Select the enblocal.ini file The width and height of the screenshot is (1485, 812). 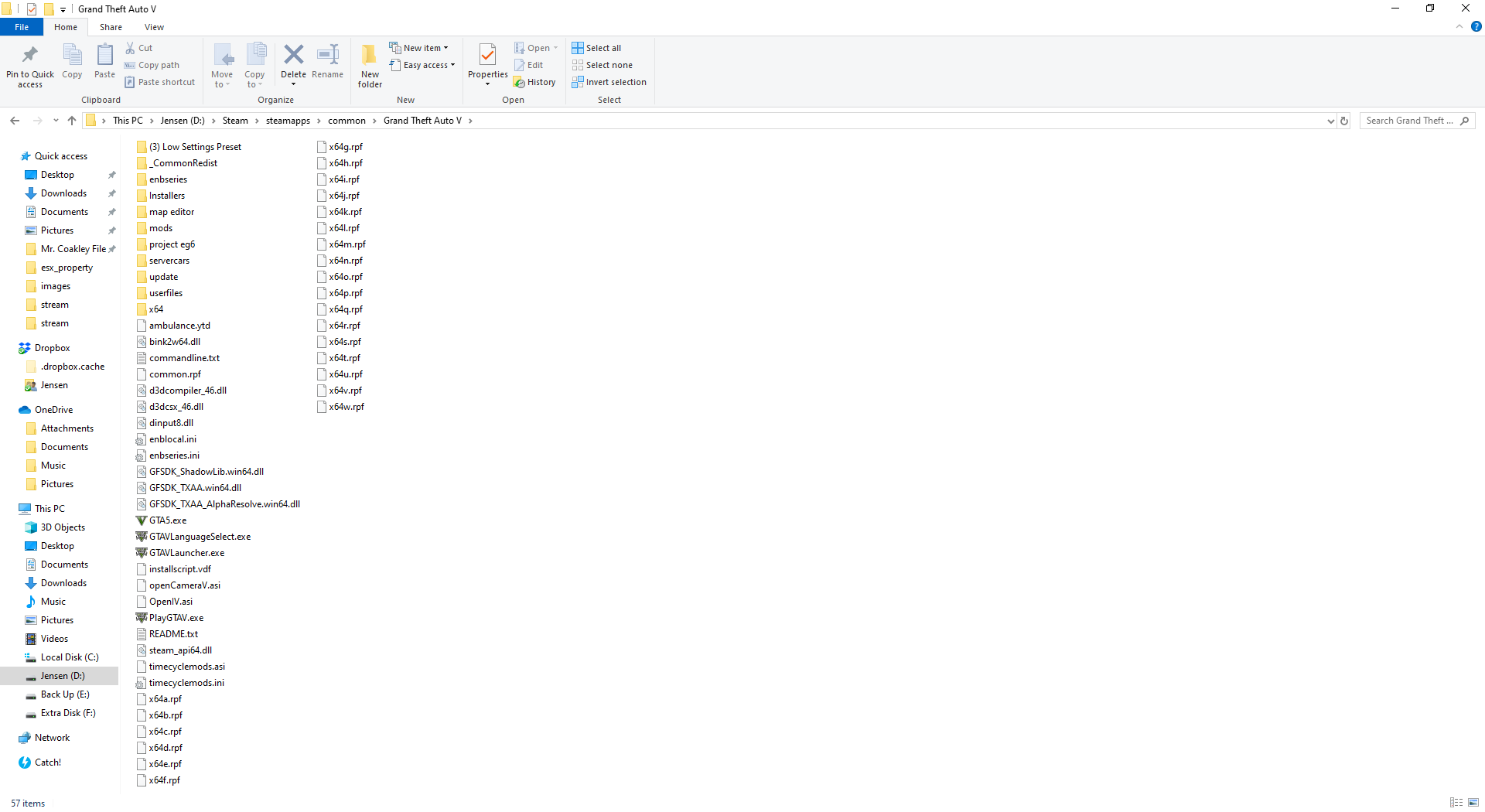coord(172,439)
